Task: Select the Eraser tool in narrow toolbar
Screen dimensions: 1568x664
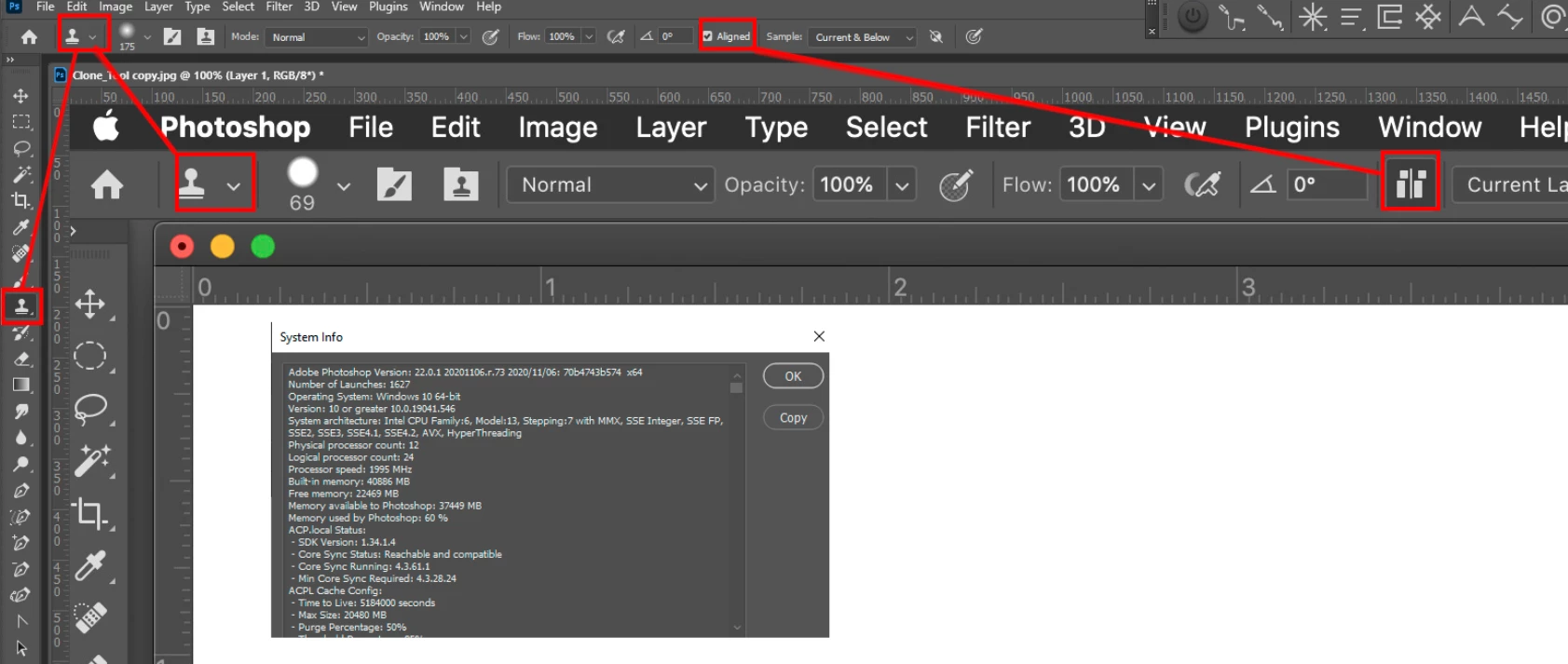Action: 21,359
